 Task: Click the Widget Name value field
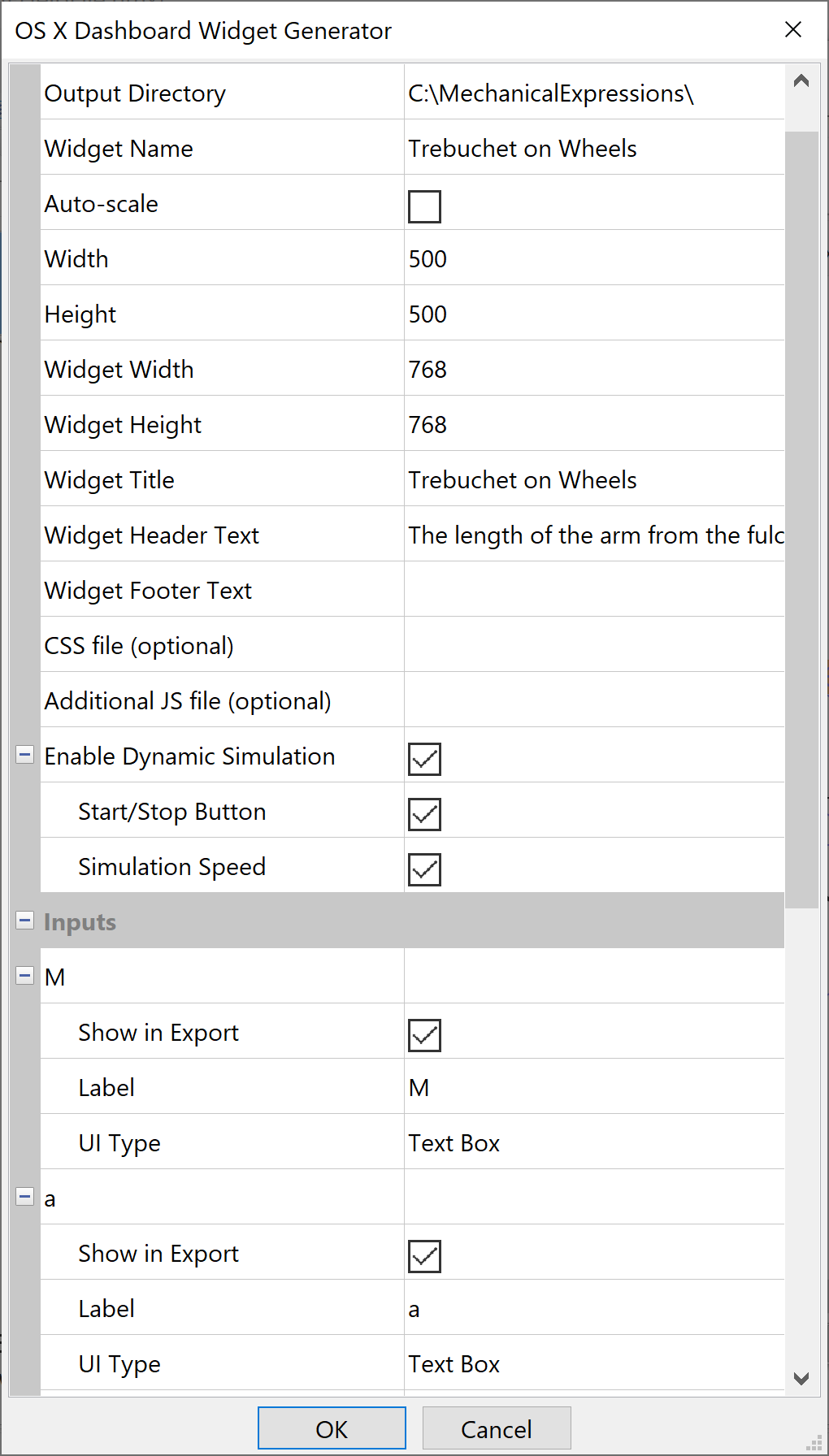pyautogui.click(x=593, y=149)
